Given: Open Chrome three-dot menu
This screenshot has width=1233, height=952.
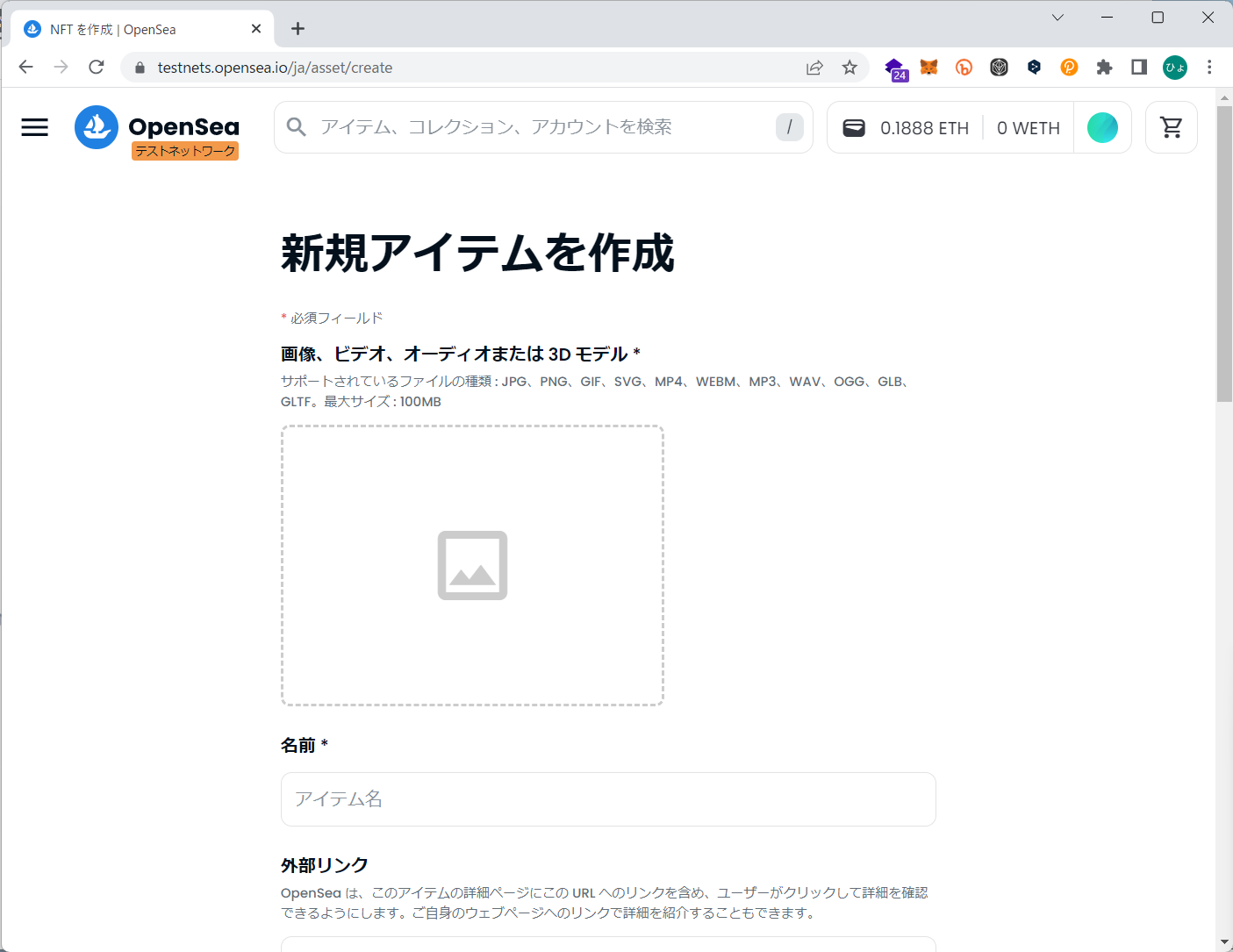Looking at the screenshot, I should pyautogui.click(x=1209, y=68).
